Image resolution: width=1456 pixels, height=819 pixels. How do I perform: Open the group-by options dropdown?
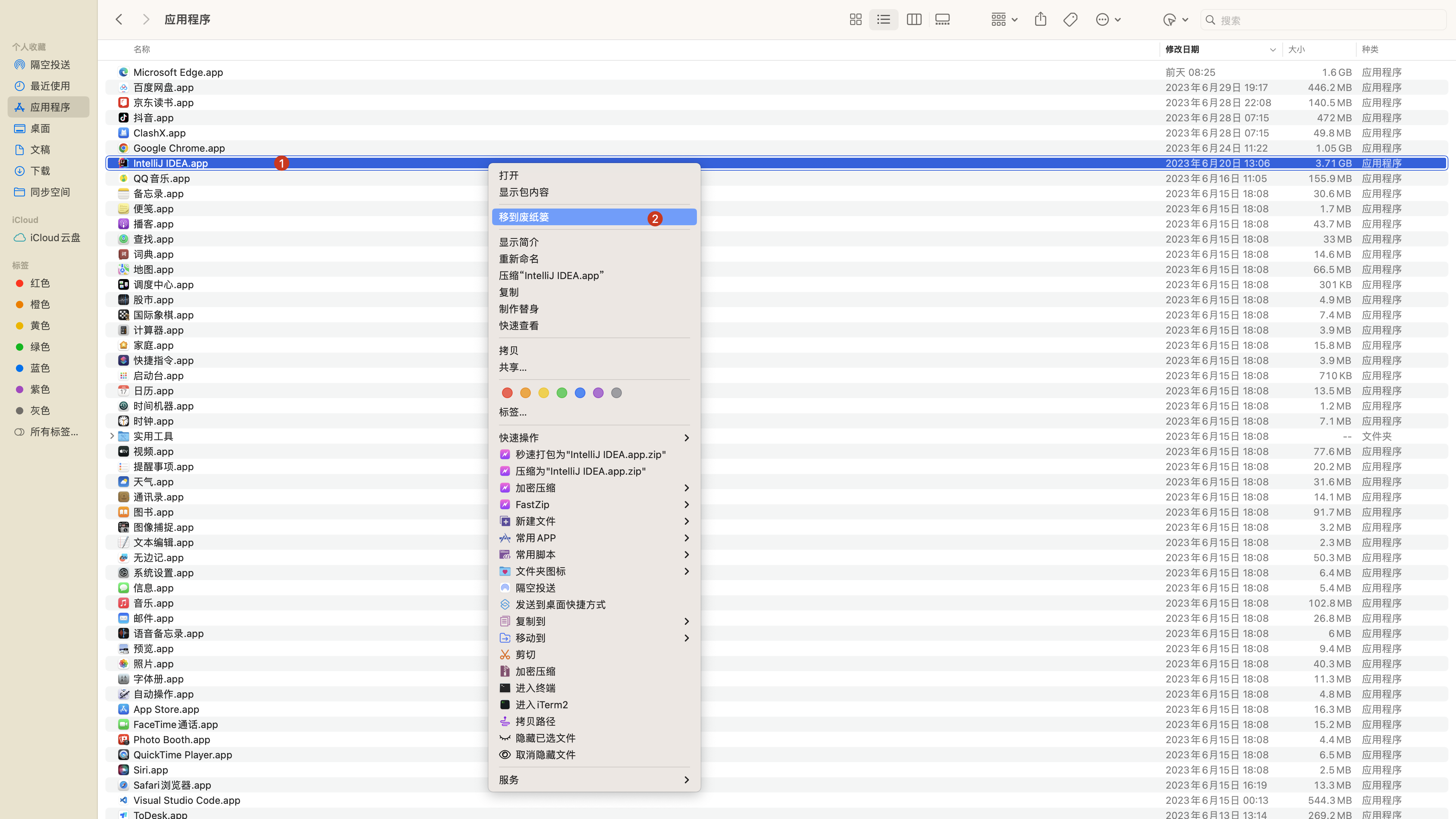click(x=1004, y=20)
